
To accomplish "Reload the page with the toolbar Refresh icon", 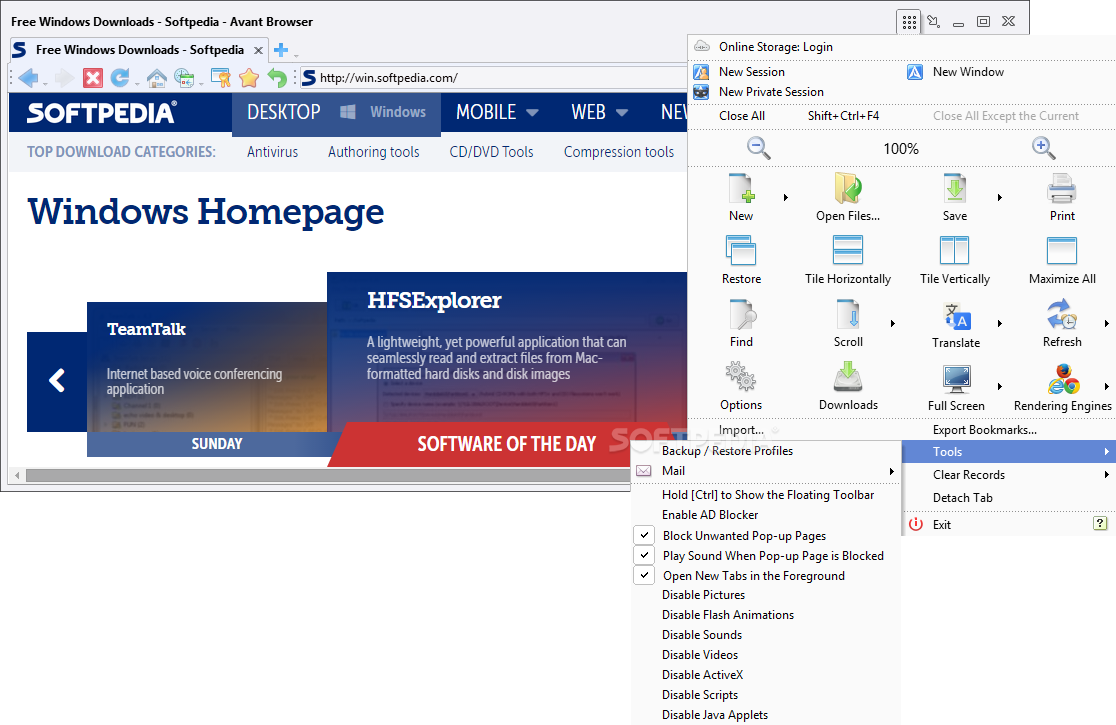I will 120,78.
